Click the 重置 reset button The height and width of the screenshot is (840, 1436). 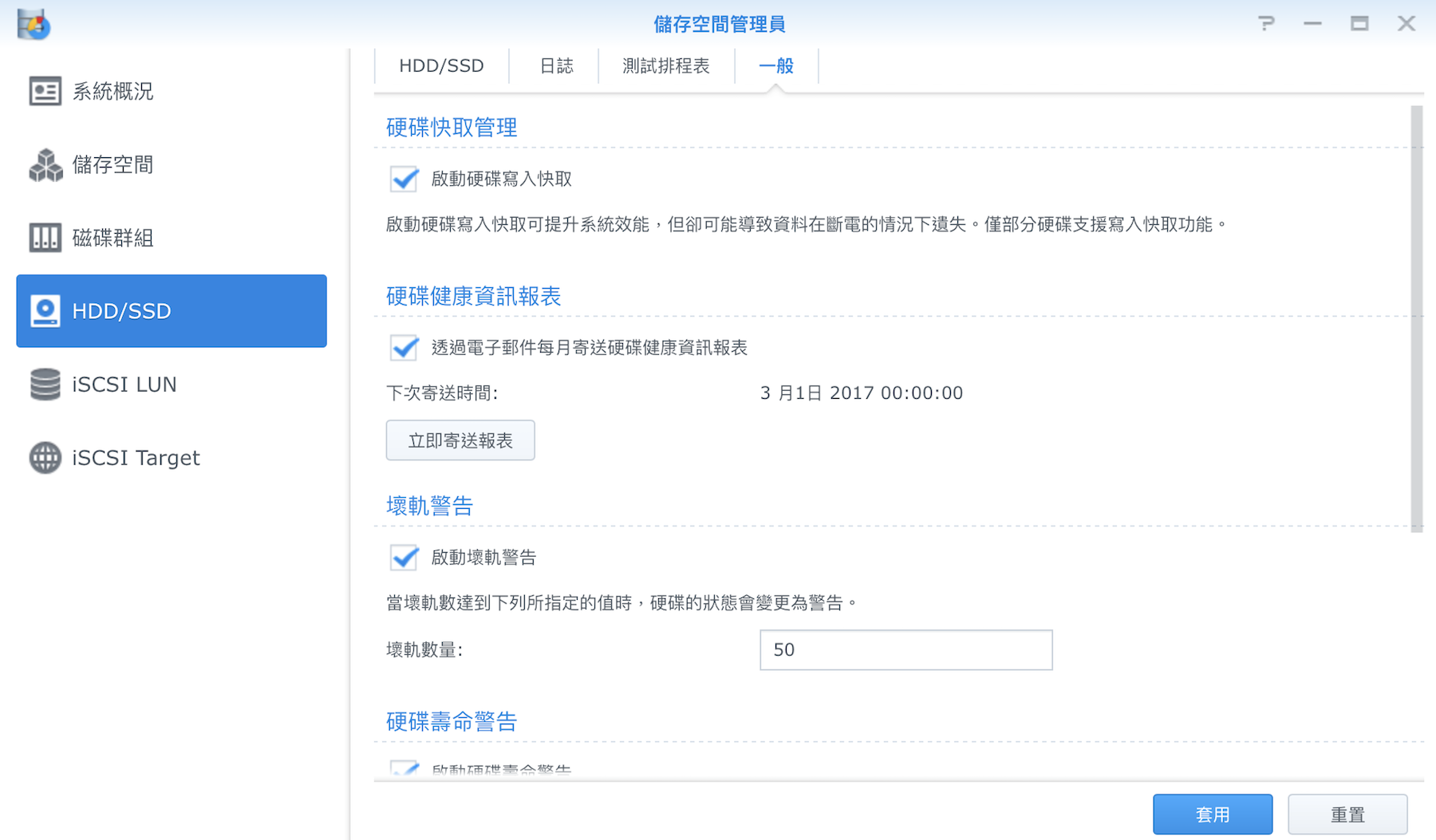tap(1347, 814)
